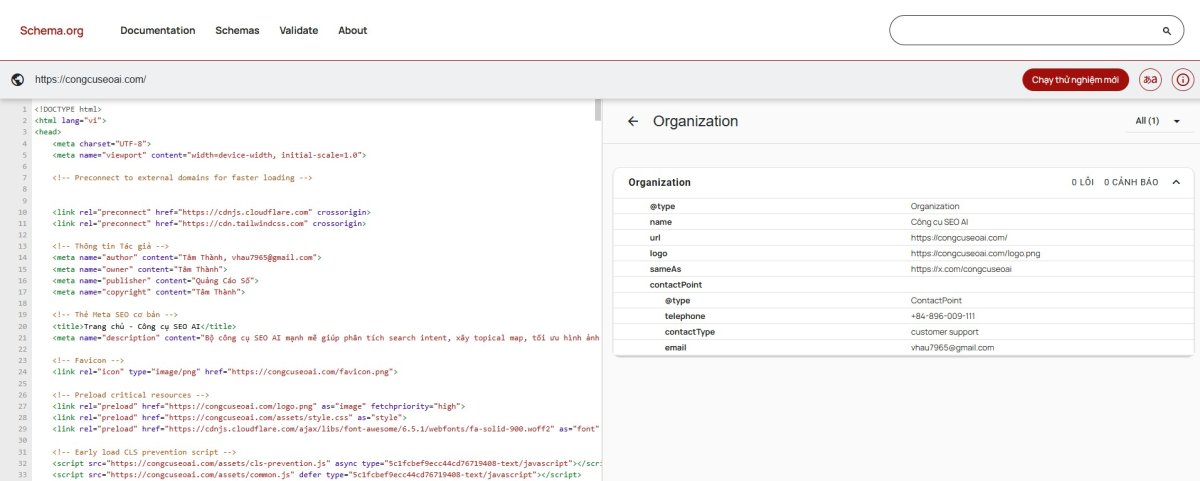Click the <!DOCTYPE html> line in code
The width and height of the screenshot is (1200, 481).
(68, 109)
